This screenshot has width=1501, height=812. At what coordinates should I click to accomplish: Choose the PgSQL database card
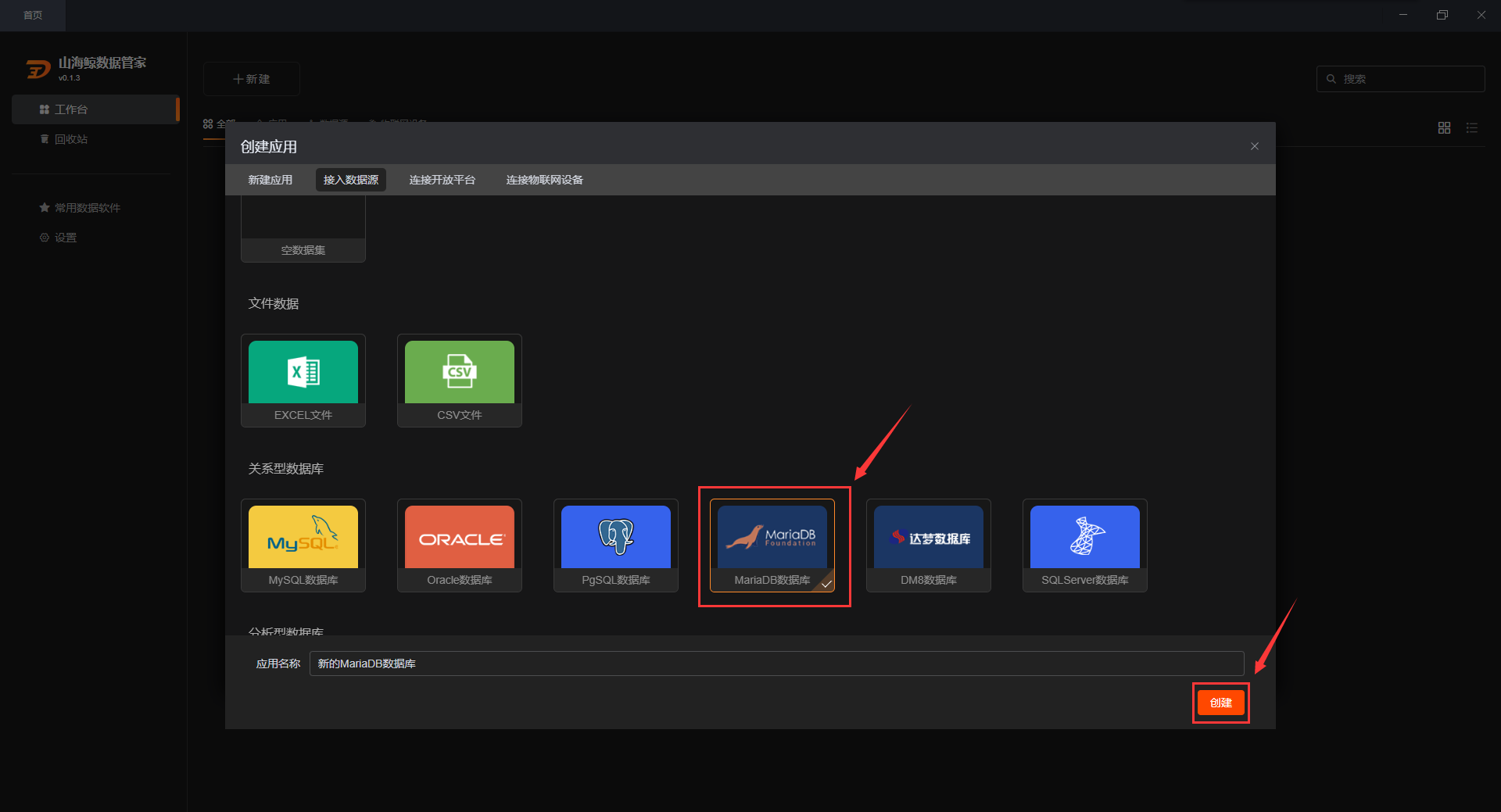pos(616,546)
